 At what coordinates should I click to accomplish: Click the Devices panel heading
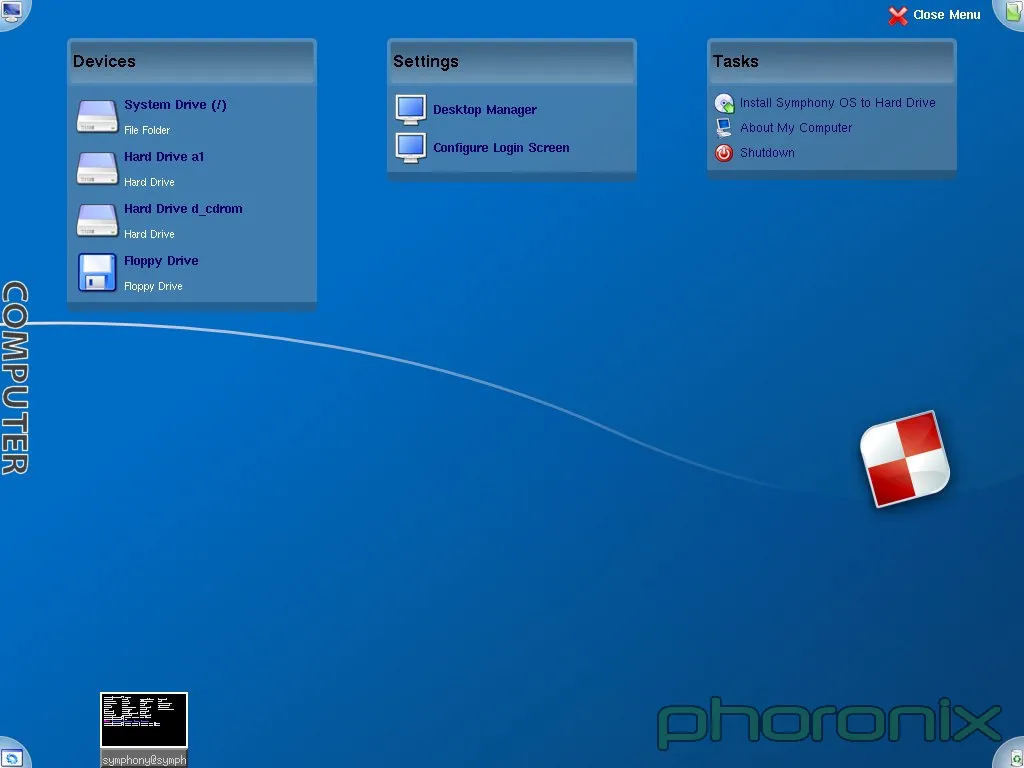coord(104,61)
